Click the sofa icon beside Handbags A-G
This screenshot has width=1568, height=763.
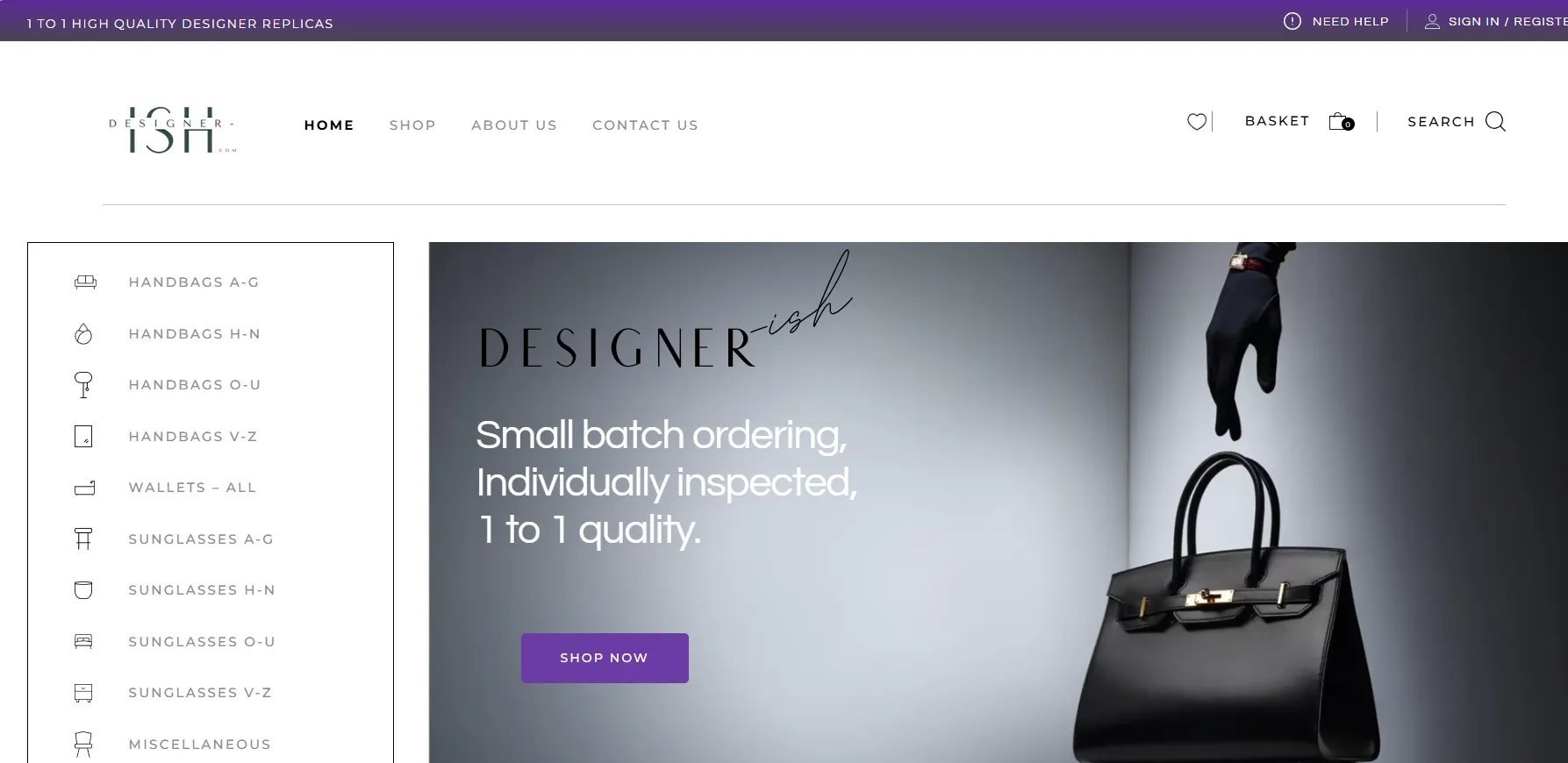coord(85,282)
